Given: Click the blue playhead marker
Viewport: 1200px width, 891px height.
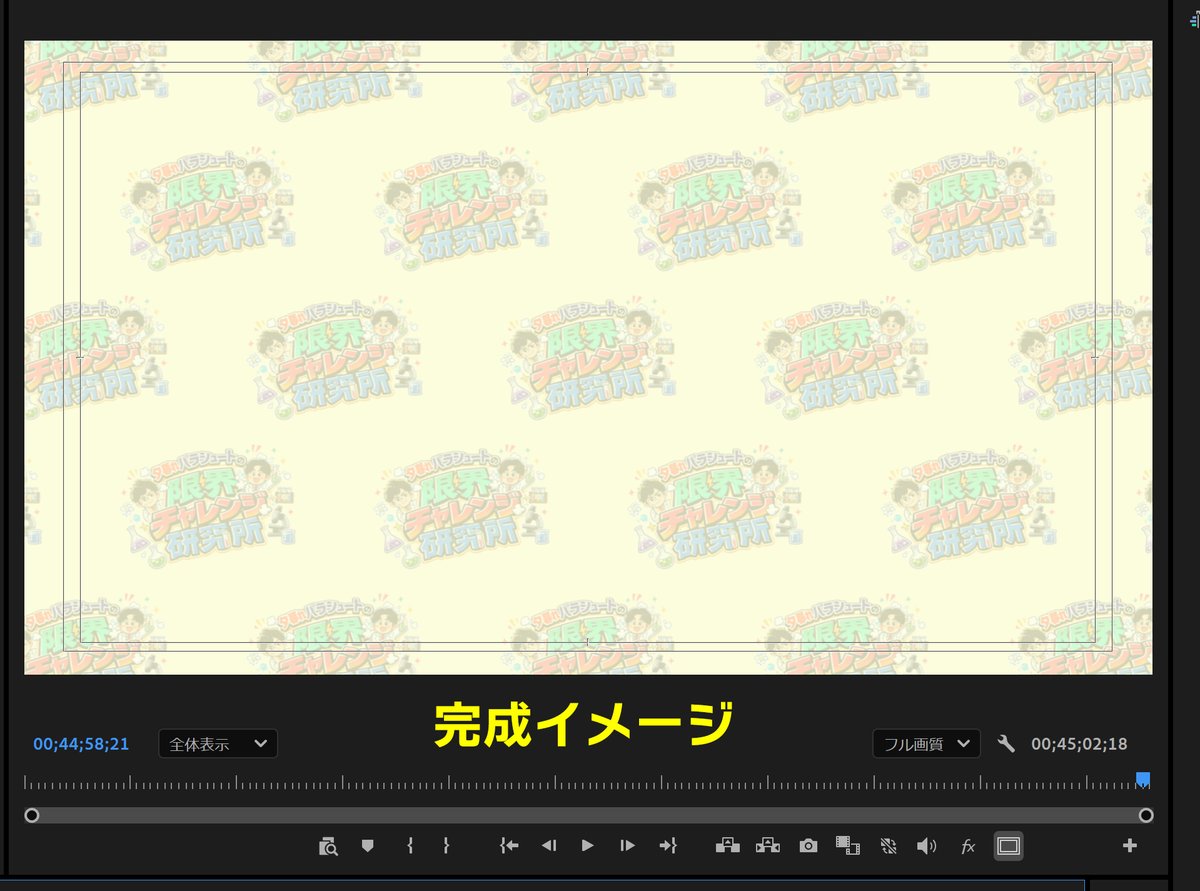Looking at the screenshot, I should coord(1143,779).
